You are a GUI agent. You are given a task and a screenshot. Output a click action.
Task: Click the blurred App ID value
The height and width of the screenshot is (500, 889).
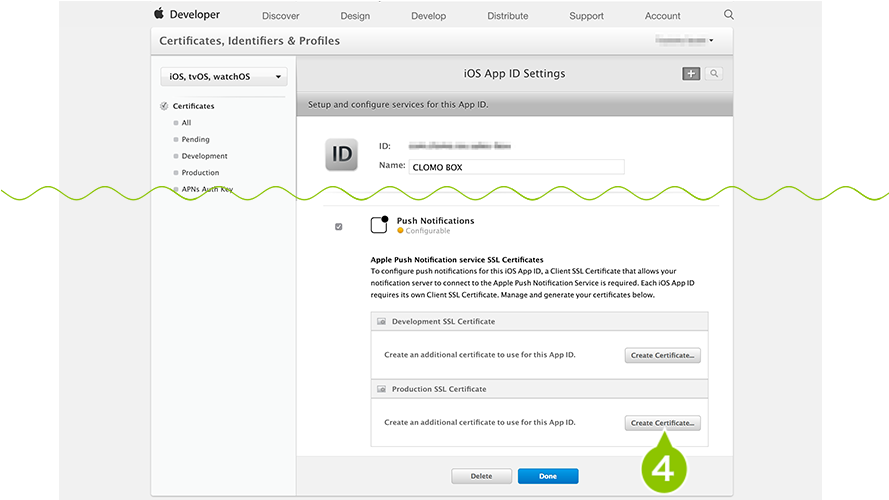[460, 146]
